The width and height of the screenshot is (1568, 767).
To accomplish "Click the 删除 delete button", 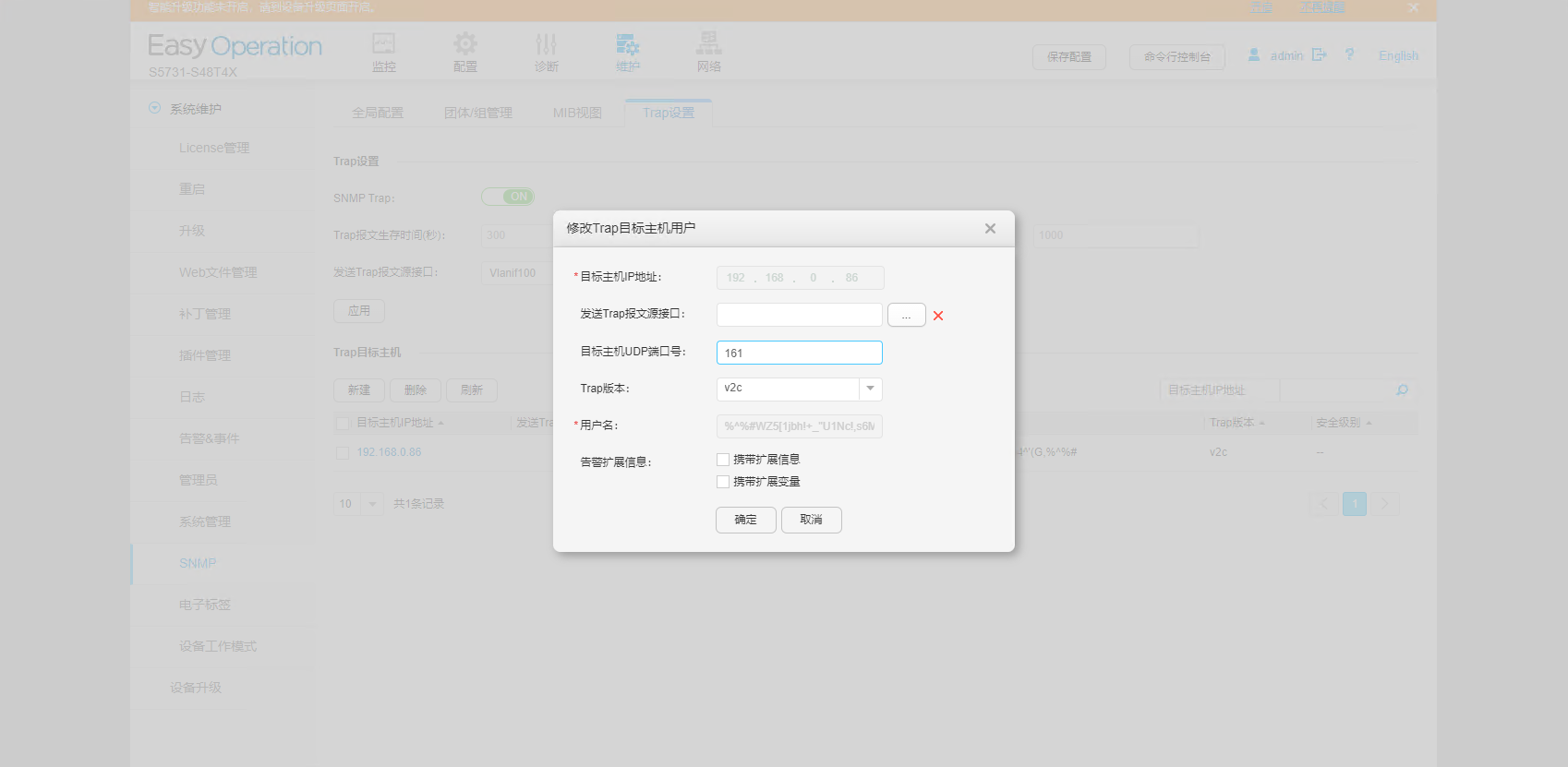I will pyautogui.click(x=416, y=390).
